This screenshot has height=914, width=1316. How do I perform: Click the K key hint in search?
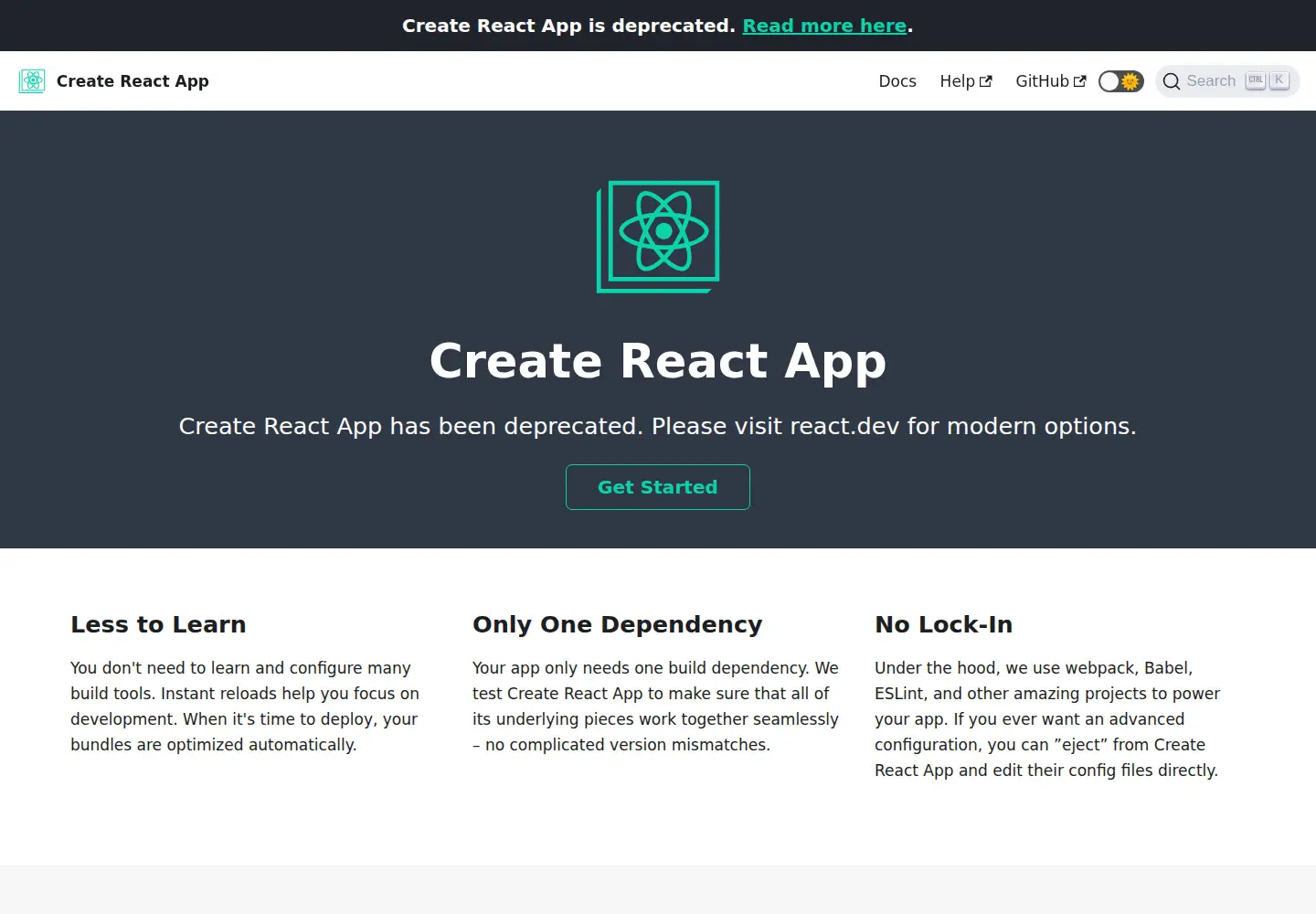(x=1279, y=80)
